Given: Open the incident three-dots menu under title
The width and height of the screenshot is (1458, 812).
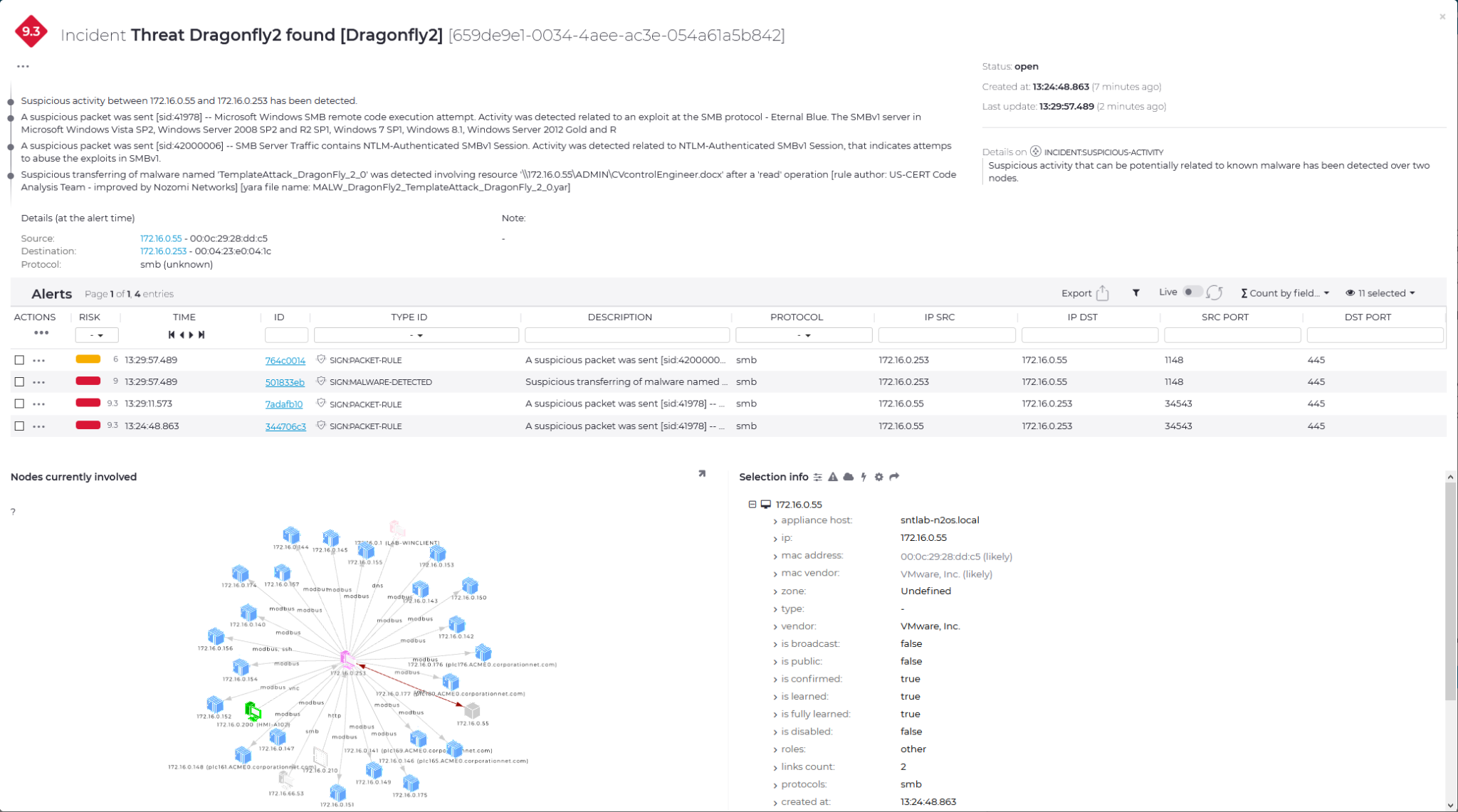Looking at the screenshot, I should pyautogui.click(x=23, y=66).
